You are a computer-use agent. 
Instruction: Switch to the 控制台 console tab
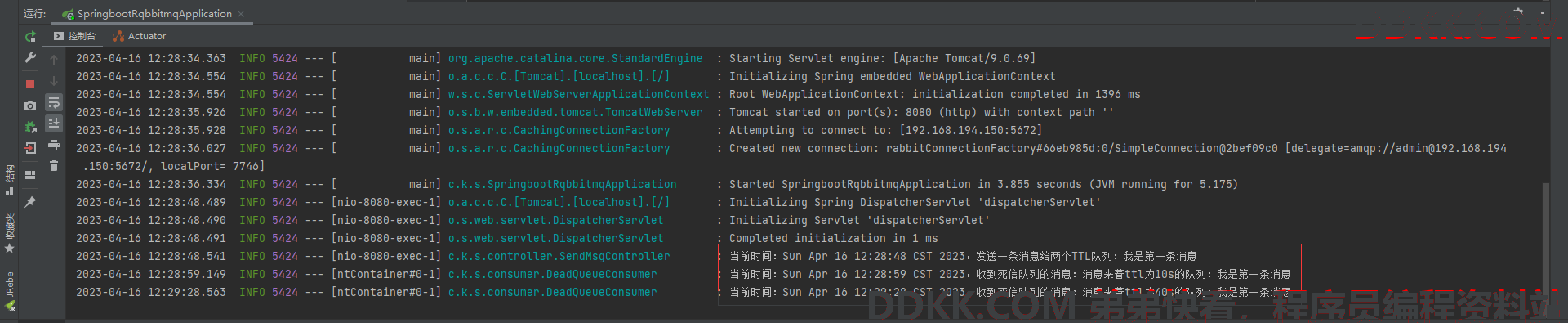click(x=75, y=36)
